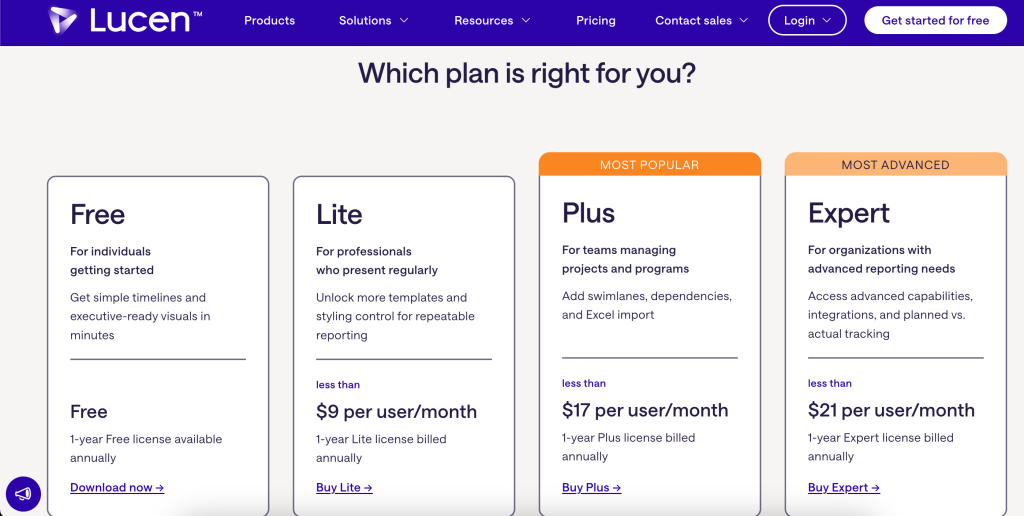Follow the Buy Expert link
The width and height of the screenshot is (1024, 516).
pos(844,487)
